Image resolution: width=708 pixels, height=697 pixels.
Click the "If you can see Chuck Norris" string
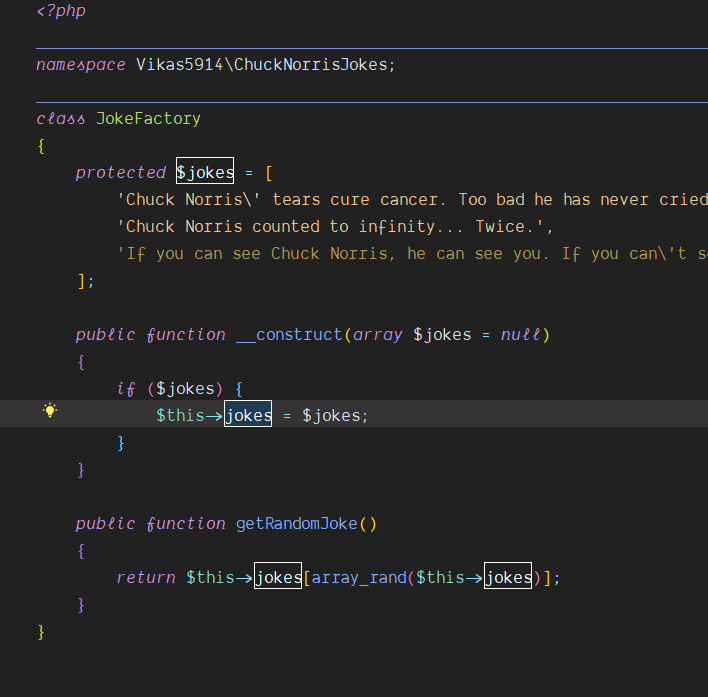click(x=412, y=254)
